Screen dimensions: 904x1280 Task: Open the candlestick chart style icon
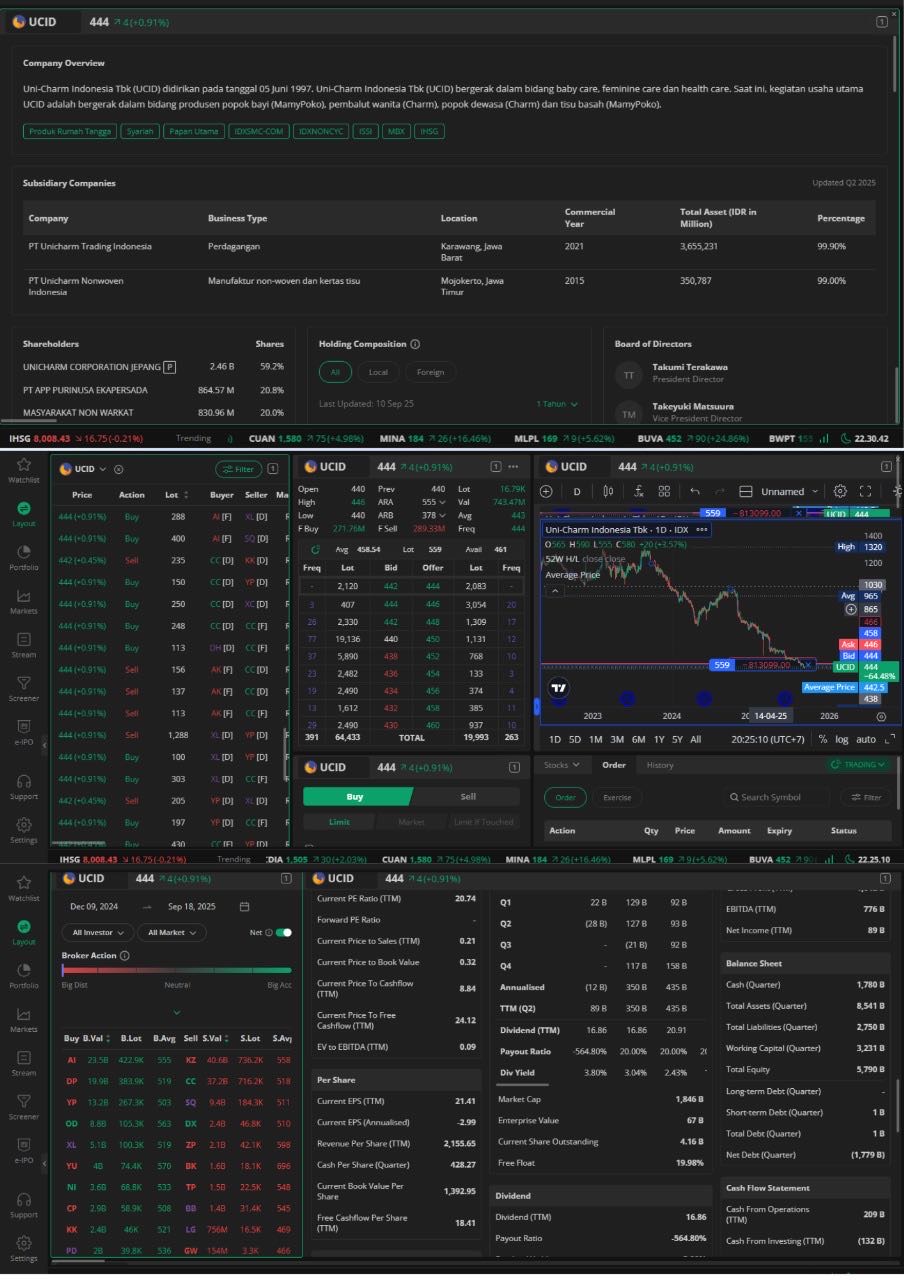(608, 491)
